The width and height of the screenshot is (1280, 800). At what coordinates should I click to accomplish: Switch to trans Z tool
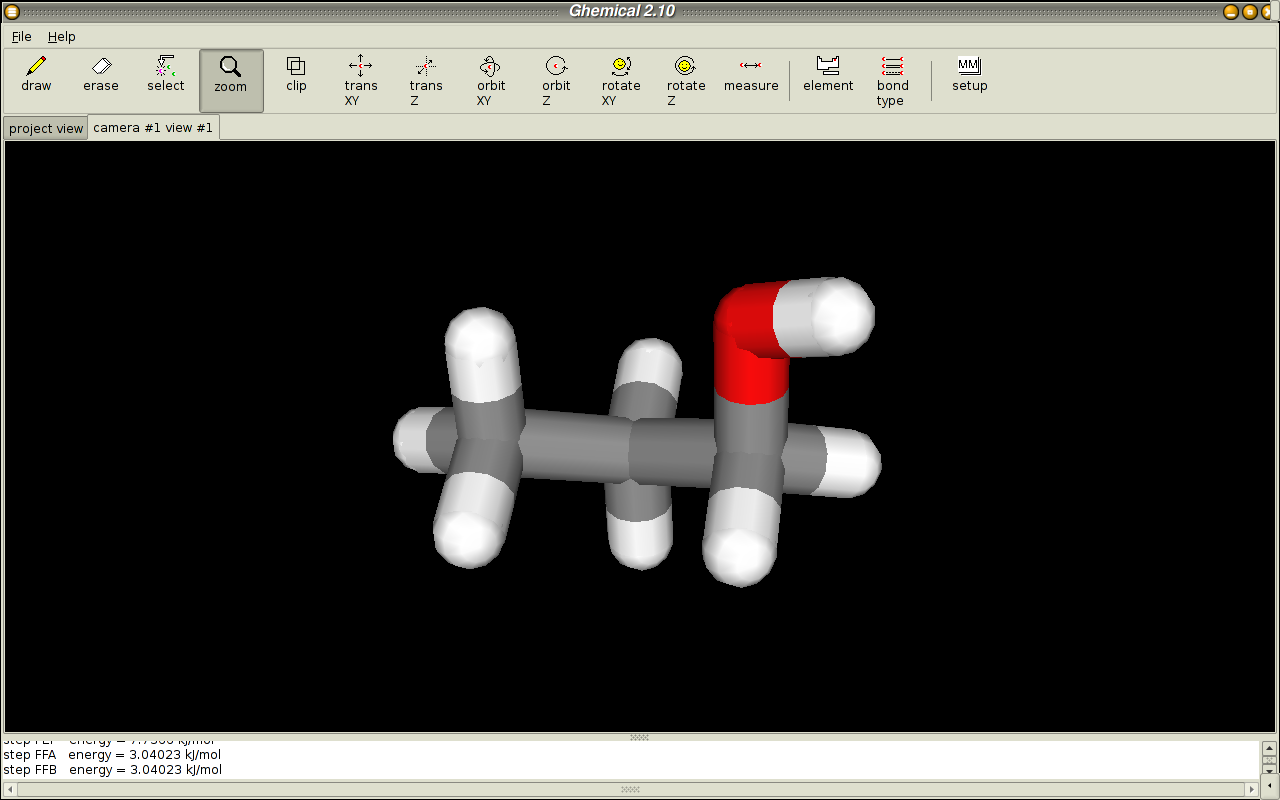pos(426,80)
